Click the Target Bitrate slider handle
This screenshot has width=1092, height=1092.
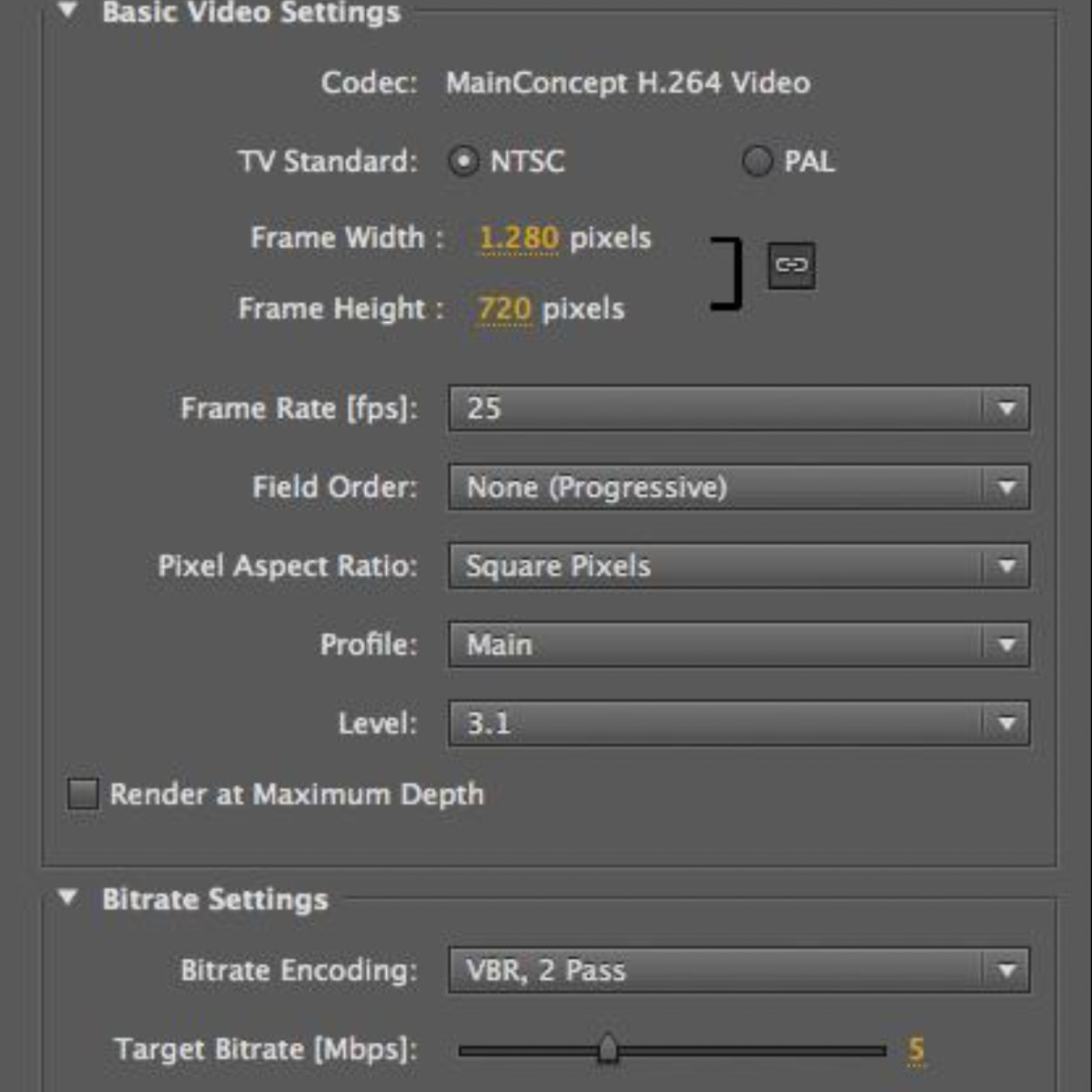click(608, 1049)
